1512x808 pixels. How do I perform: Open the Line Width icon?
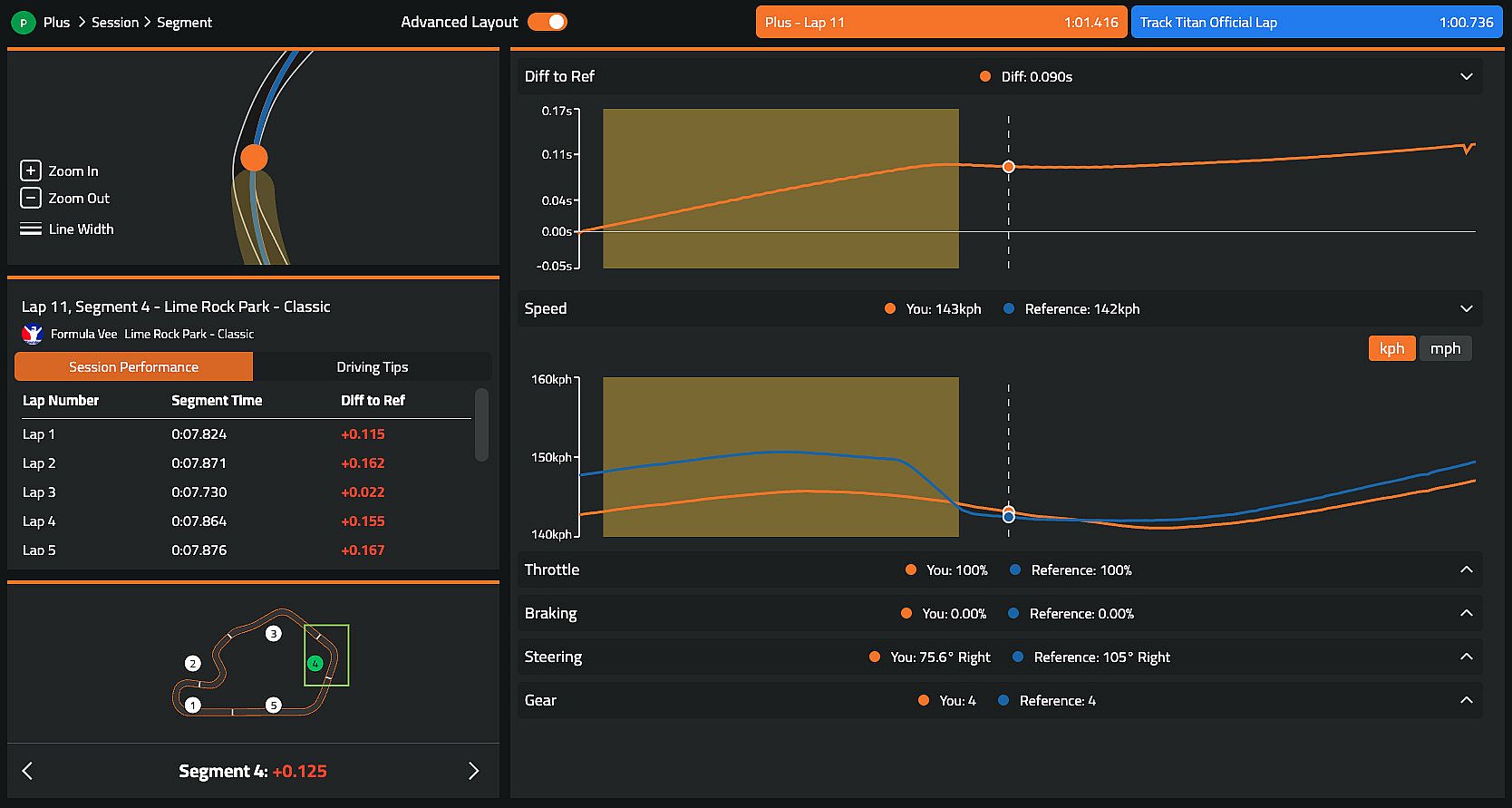coord(31,229)
